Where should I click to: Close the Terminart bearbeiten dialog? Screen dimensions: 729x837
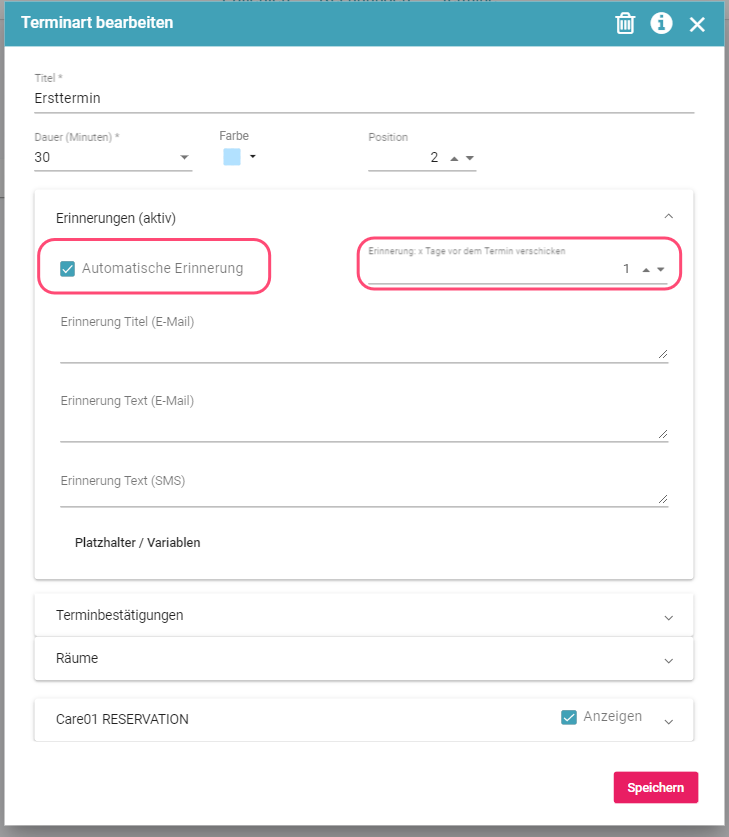pyautogui.click(x=697, y=24)
